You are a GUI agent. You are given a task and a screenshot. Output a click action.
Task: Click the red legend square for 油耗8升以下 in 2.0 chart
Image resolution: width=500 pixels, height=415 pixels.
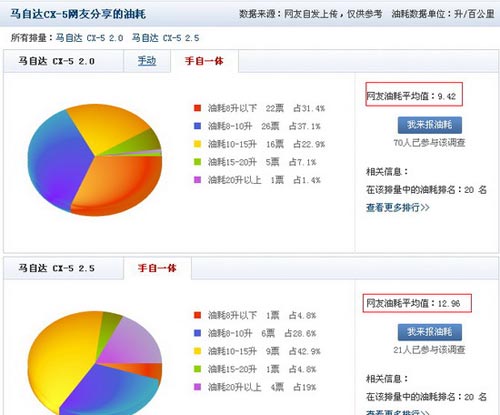(x=197, y=108)
